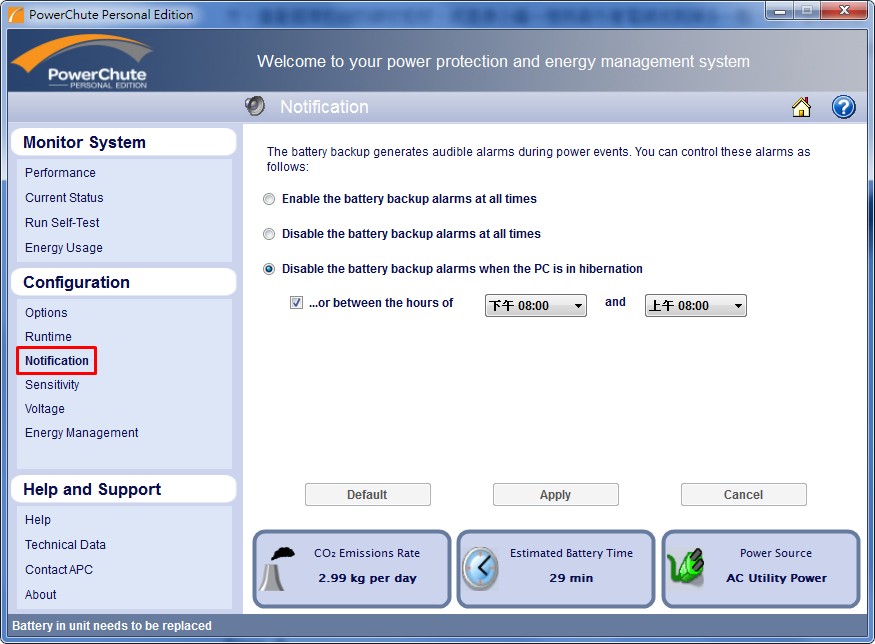875x644 pixels.
Task: Select Enable battery backup alarms at all times
Action: [x=269, y=199]
